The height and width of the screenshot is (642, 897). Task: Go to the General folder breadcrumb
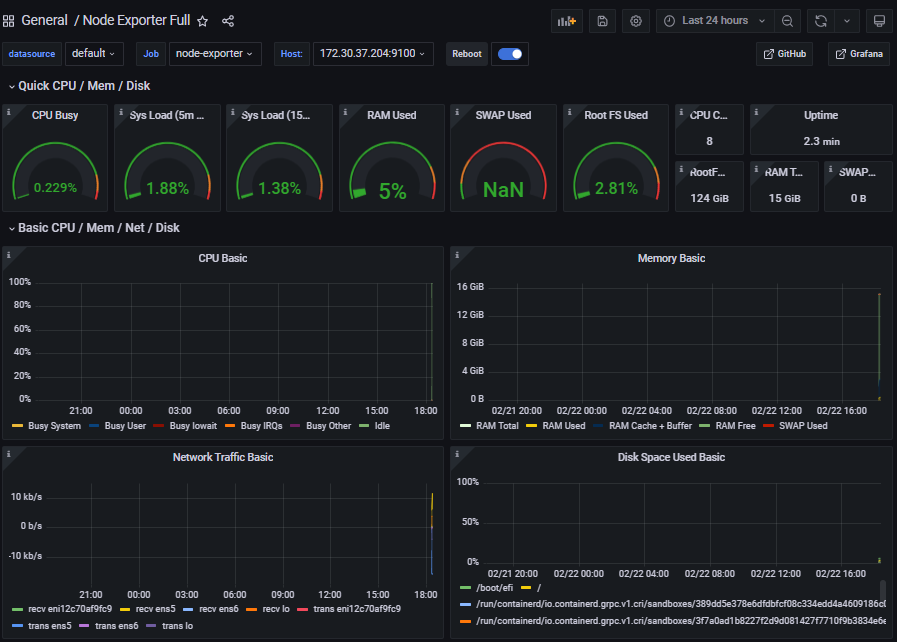45,21
